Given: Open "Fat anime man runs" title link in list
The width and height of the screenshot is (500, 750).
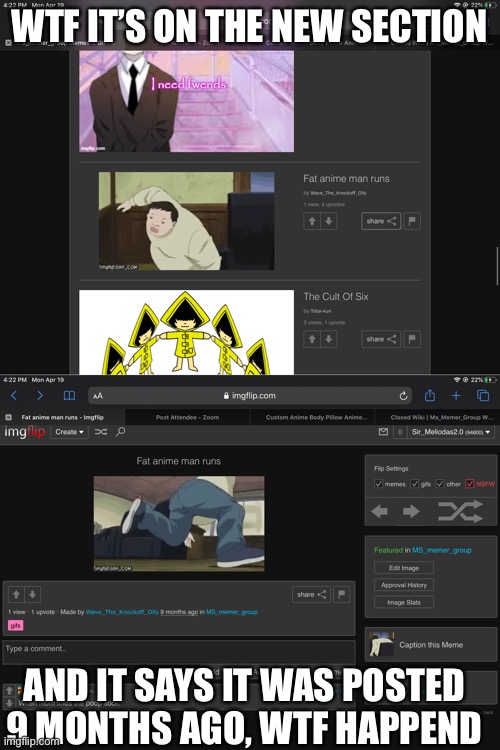Looking at the screenshot, I should coord(346,178).
